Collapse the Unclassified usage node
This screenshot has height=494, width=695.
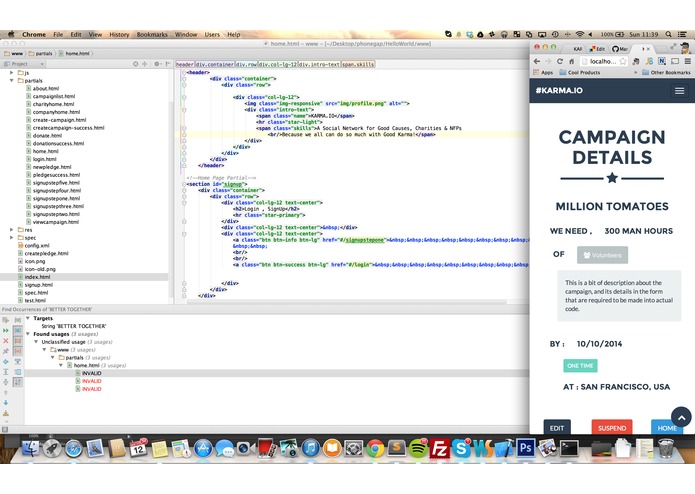point(36,342)
